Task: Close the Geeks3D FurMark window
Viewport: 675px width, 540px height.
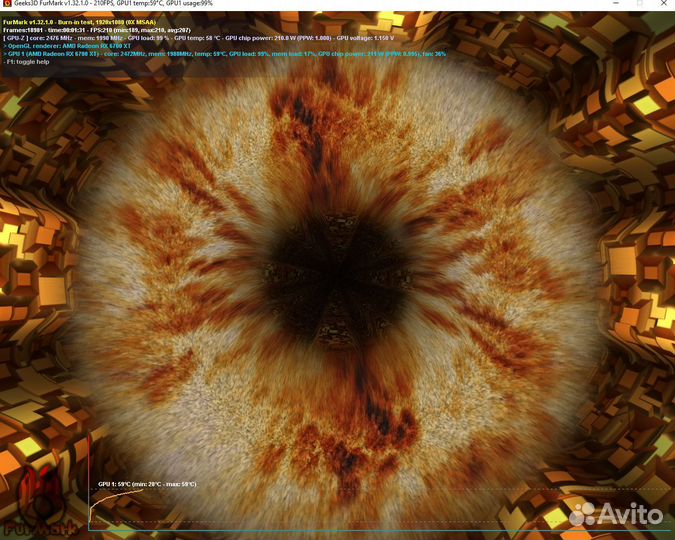Action: [657, 4]
